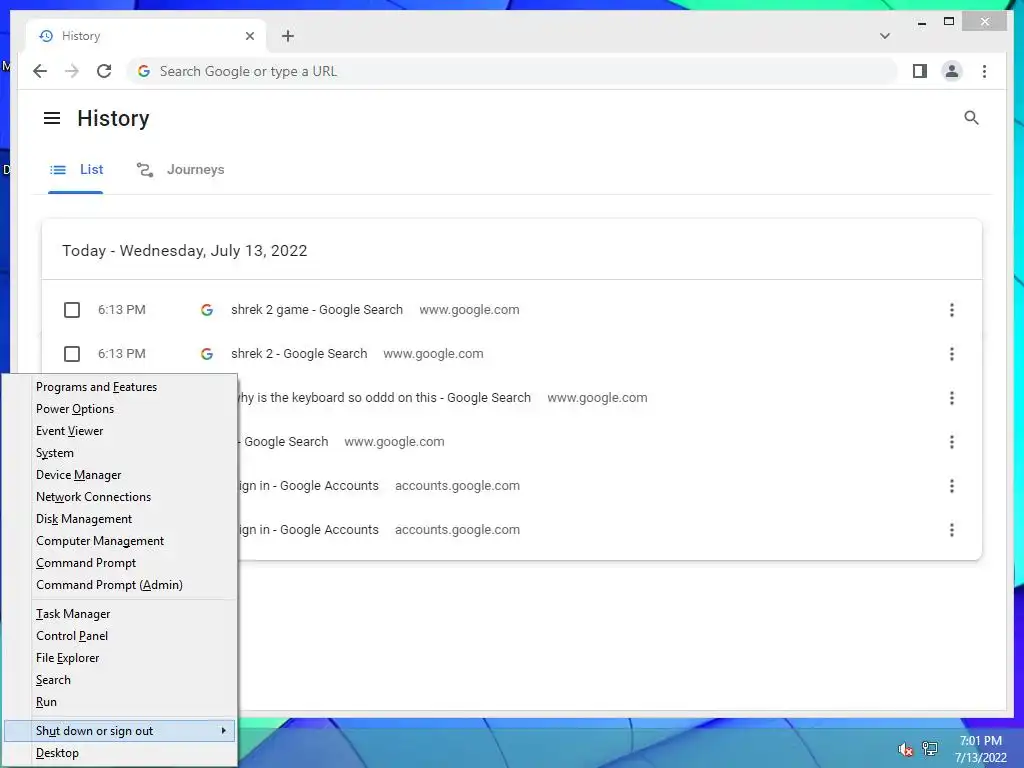The width and height of the screenshot is (1024, 768).
Task: Expand the tab search chevron
Action: tap(884, 36)
